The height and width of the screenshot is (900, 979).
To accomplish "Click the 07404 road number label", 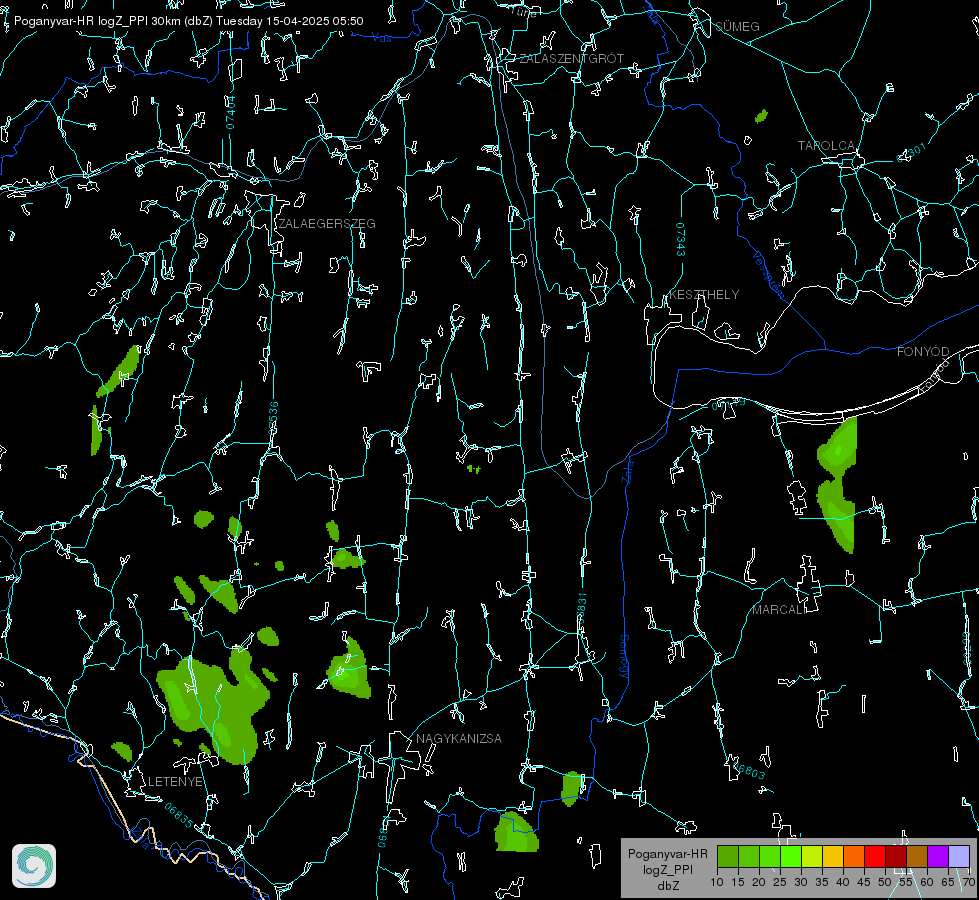I will tap(230, 112).
